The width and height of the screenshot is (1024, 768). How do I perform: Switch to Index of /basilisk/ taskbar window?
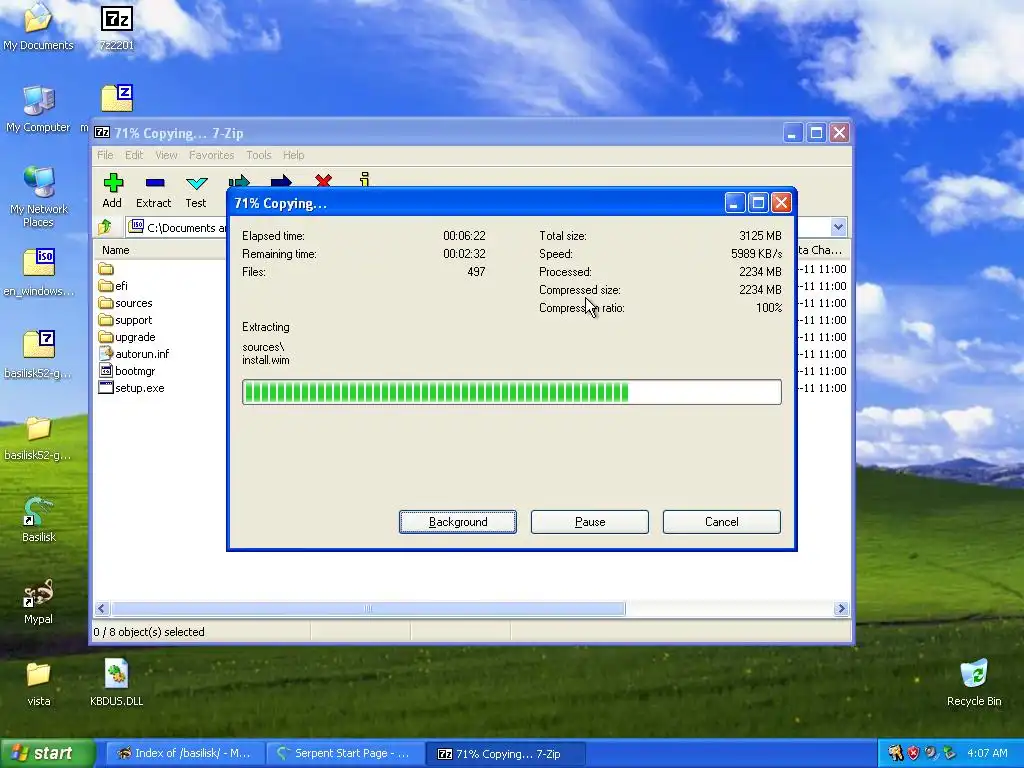point(184,753)
